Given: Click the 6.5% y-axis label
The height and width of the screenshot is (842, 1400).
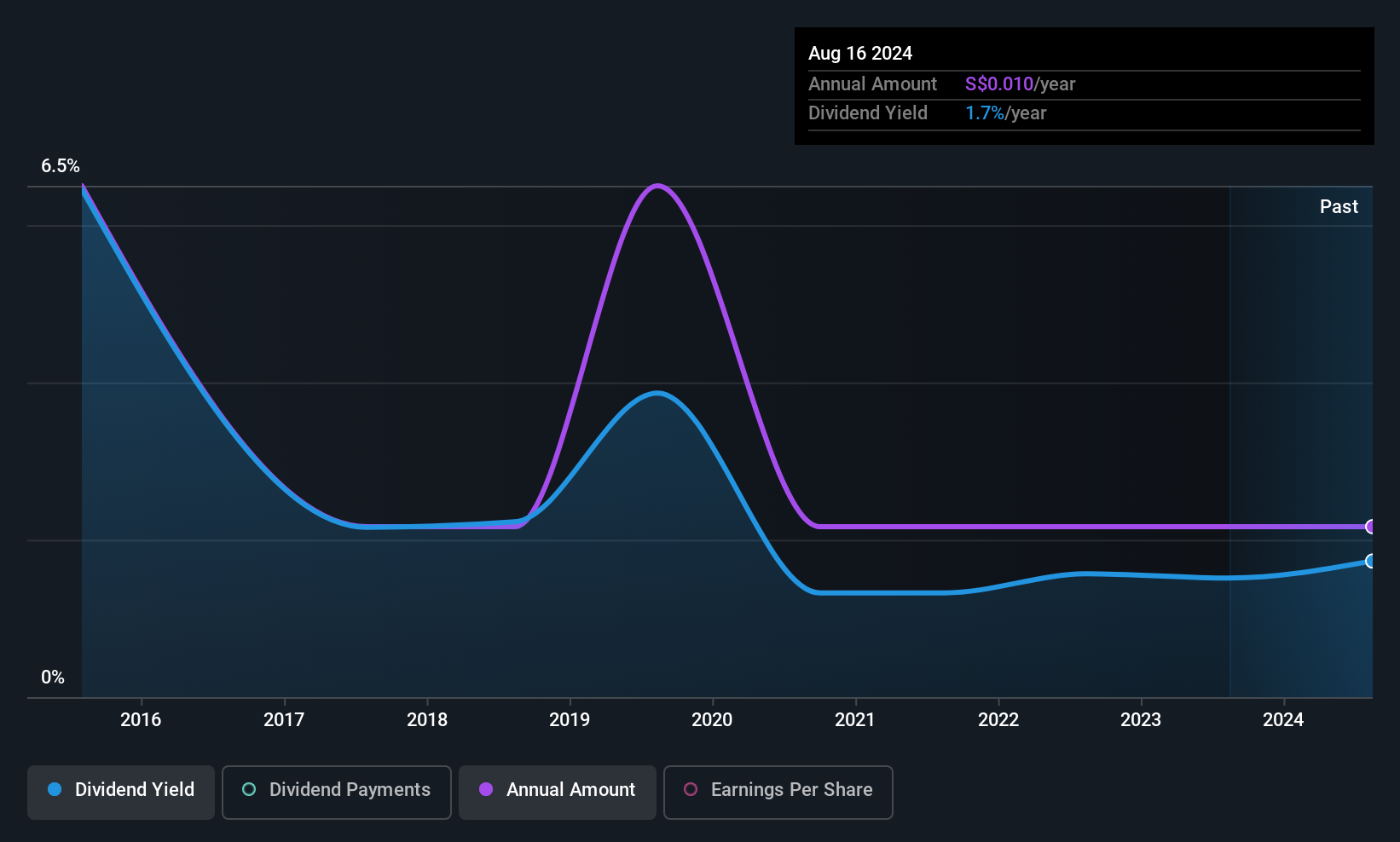Looking at the screenshot, I should click(x=61, y=165).
